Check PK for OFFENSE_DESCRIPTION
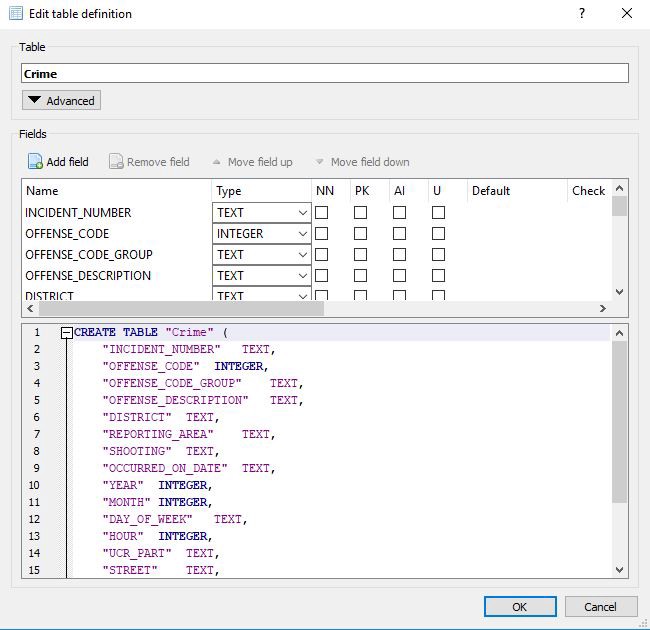The height and width of the screenshot is (630, 650). pyautogui.click(x=360, y=276)
